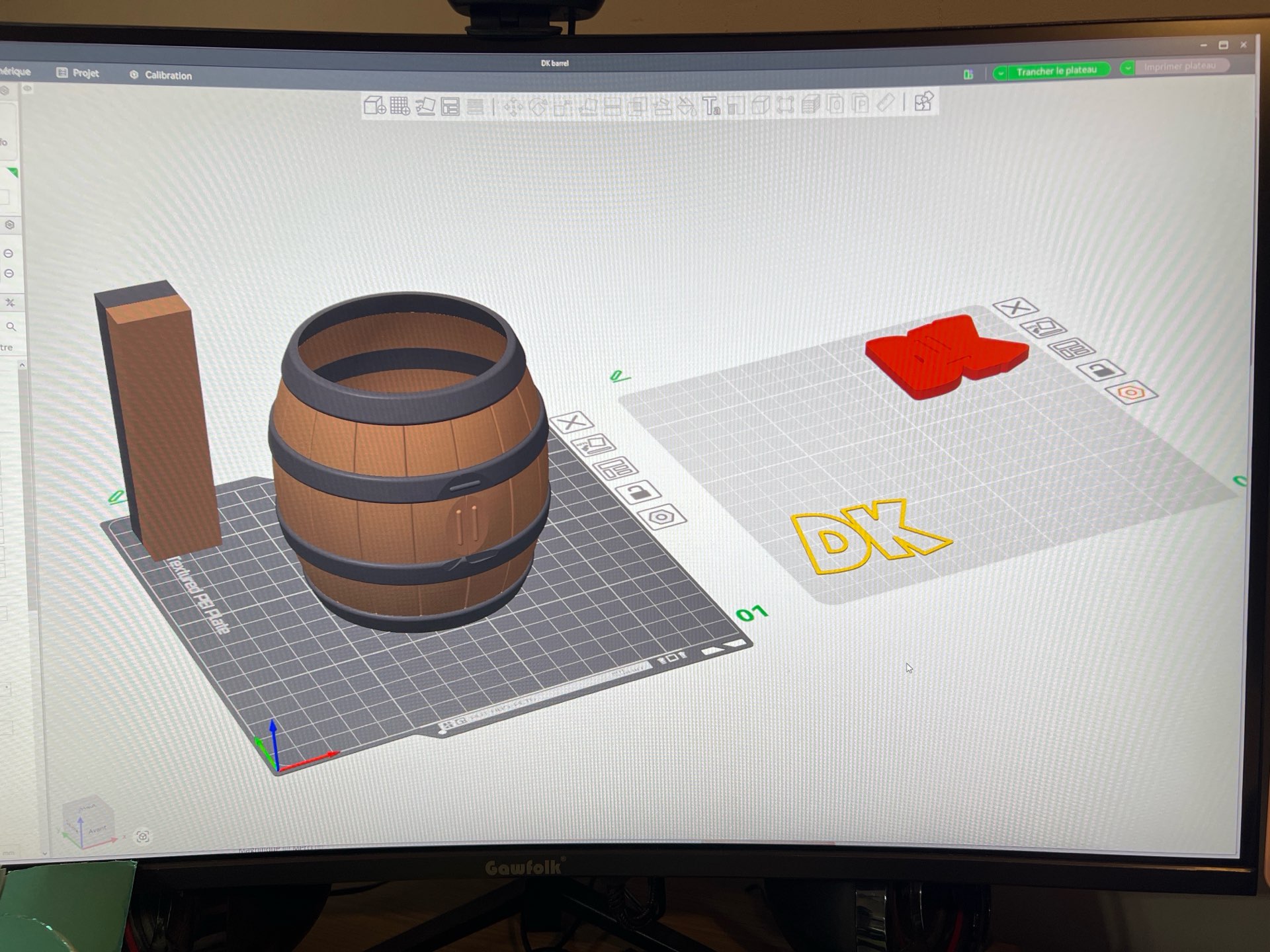
Task: Click the view orientation cube
Action: [x=87, y=823]
